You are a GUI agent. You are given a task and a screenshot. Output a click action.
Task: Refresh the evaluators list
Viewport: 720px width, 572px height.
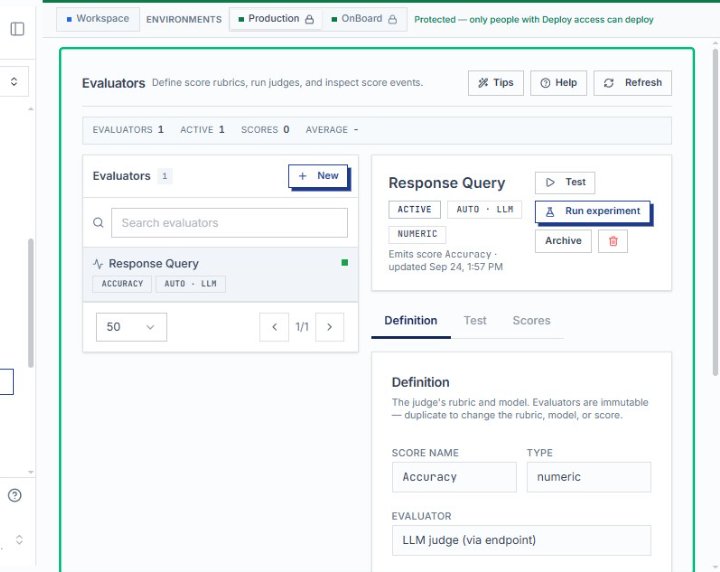(632, 83)
